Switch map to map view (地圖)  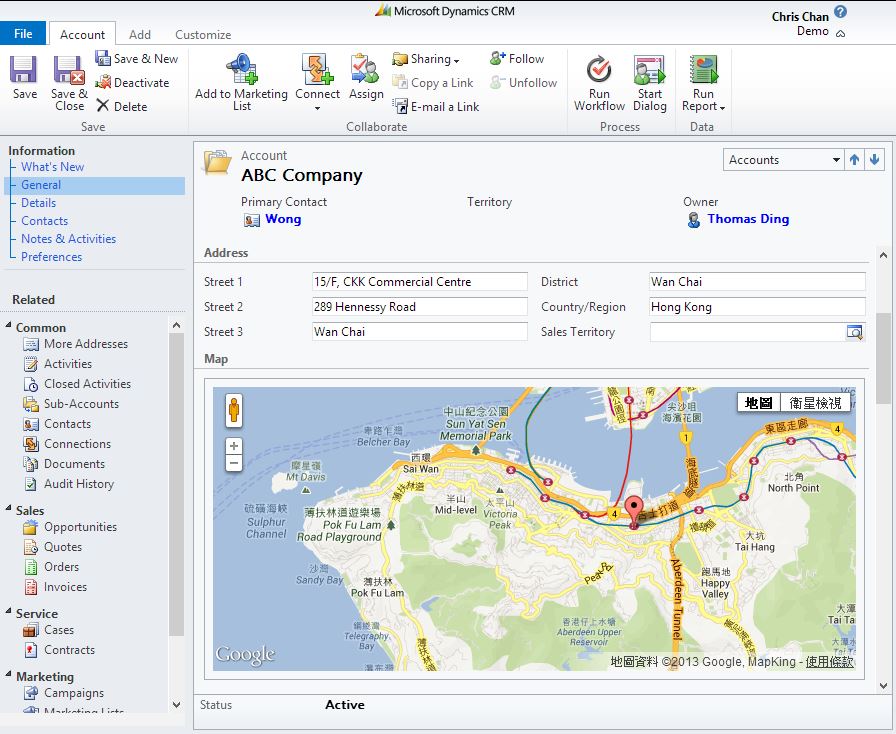pos(758,403)
